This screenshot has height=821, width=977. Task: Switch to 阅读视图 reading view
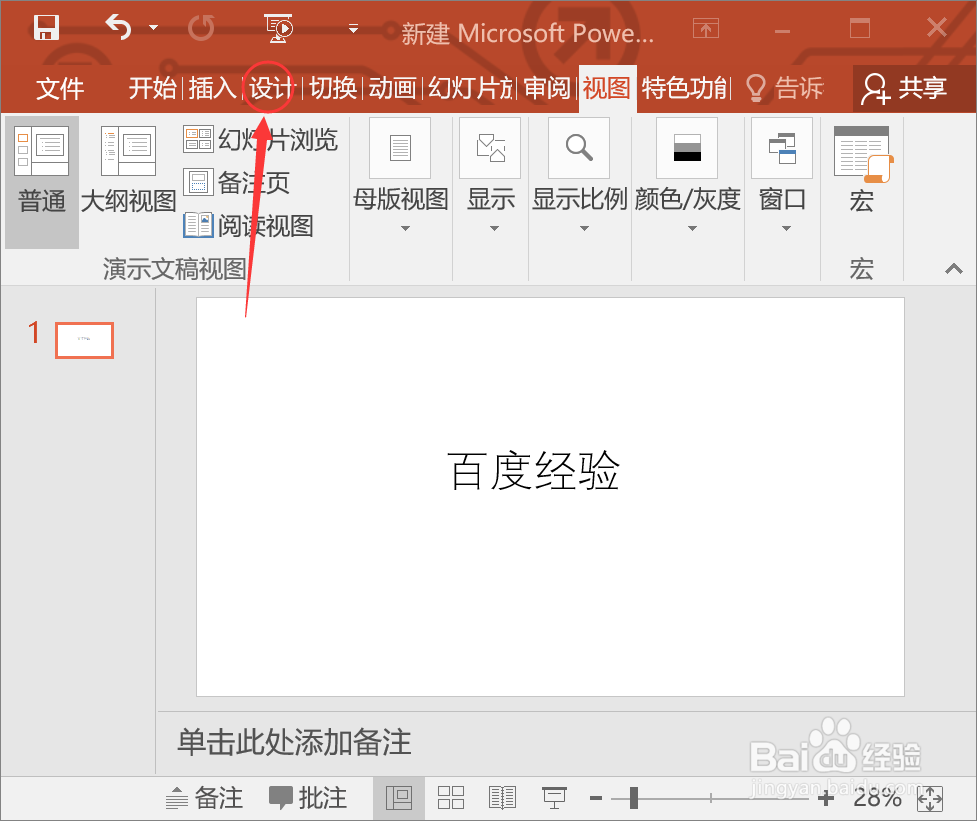pyautogui.click(x=249, y=225)
